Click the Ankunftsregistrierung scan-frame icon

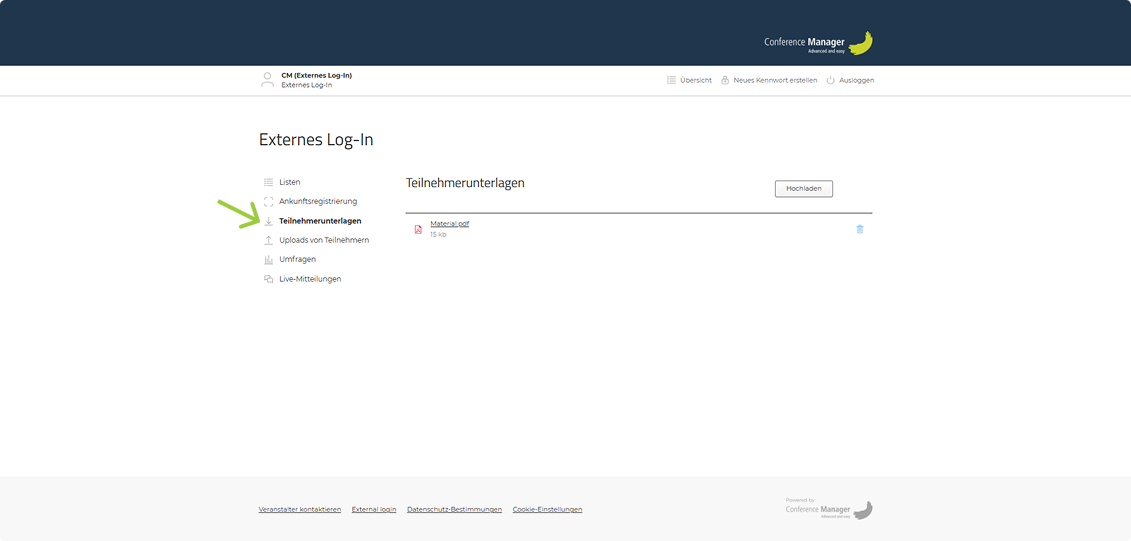268,202
